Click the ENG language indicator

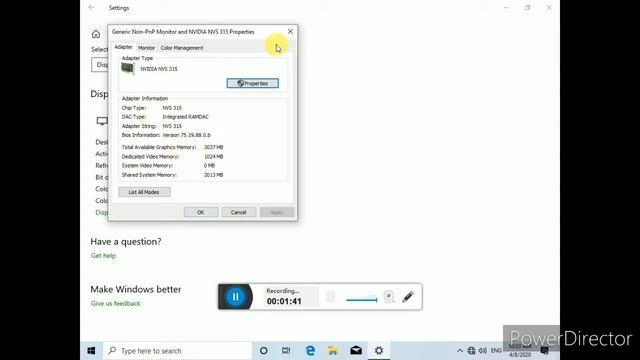pyautogui.click(x=496, y=351)
